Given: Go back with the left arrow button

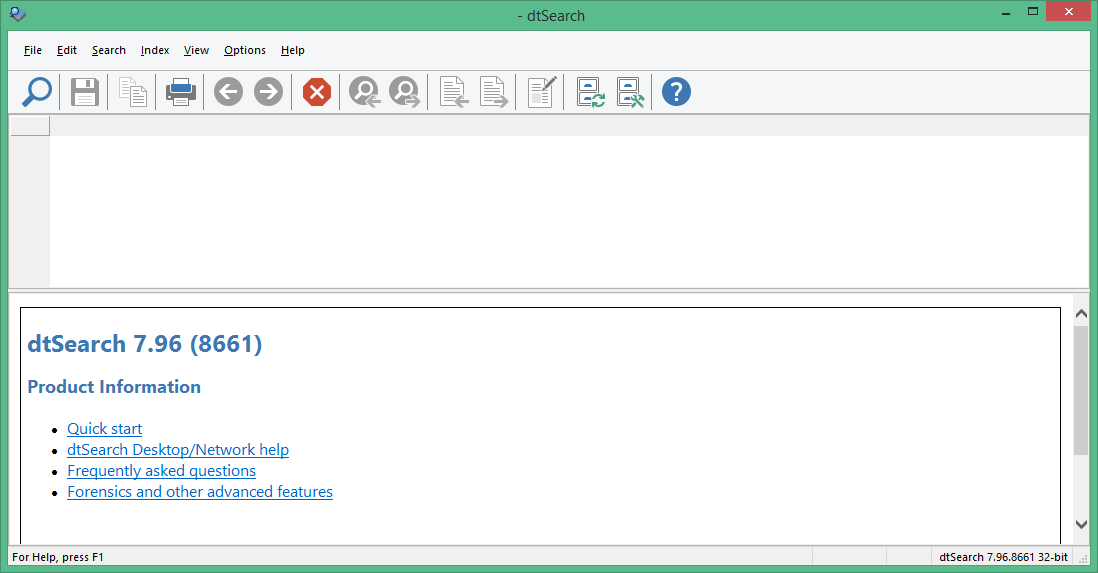Looking at the screenshot, I should coord(228,92).
